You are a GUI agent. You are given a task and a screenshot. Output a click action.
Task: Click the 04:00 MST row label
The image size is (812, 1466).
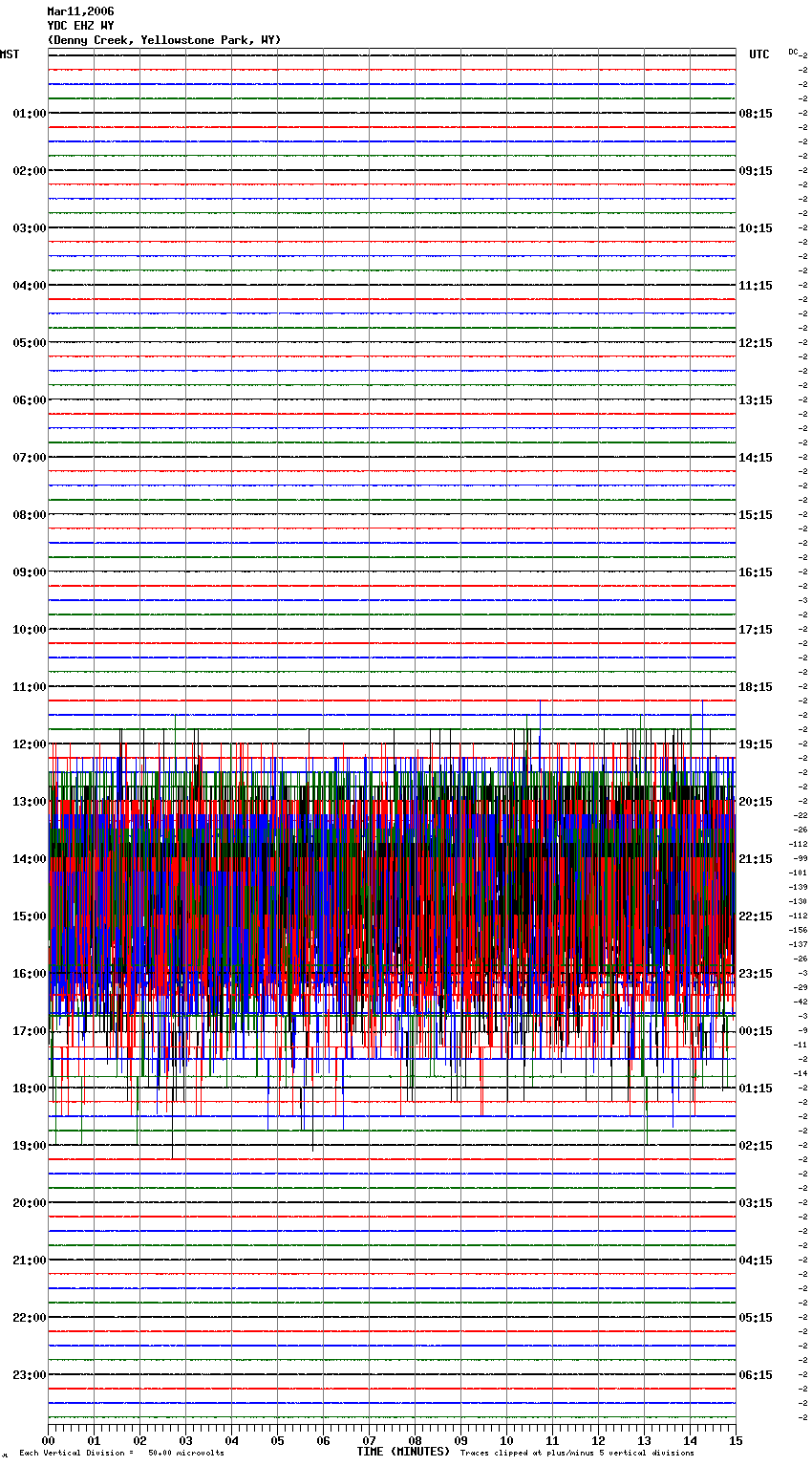[30, 286]
